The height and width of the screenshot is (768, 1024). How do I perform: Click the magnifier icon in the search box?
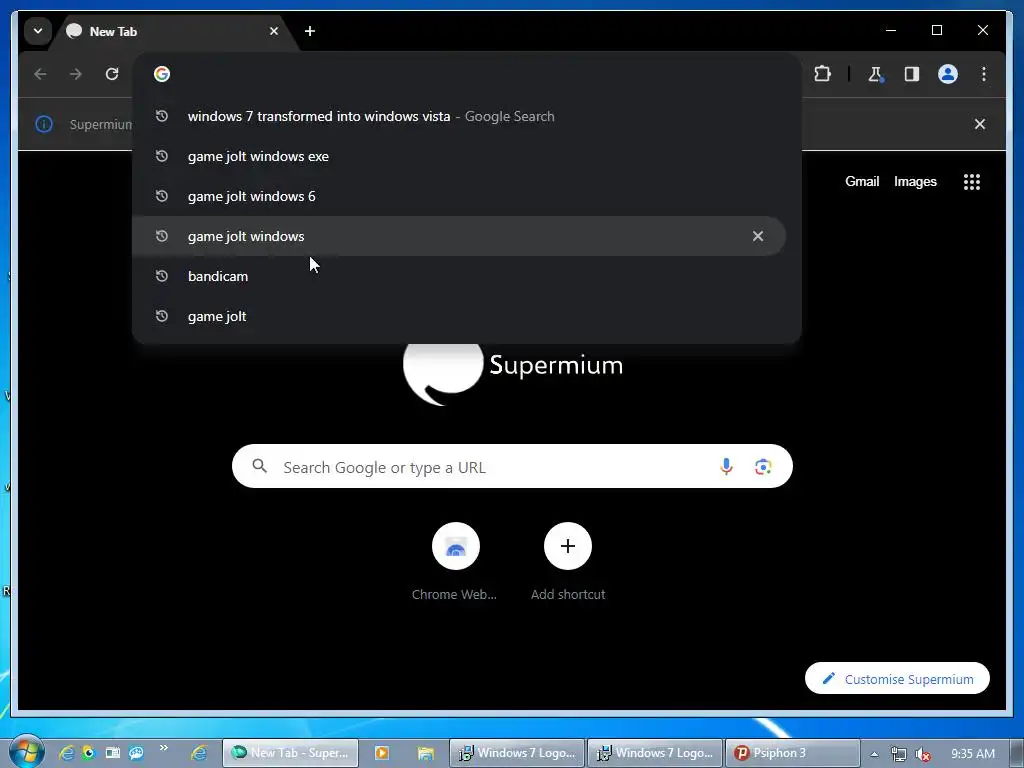coord(260,466)
